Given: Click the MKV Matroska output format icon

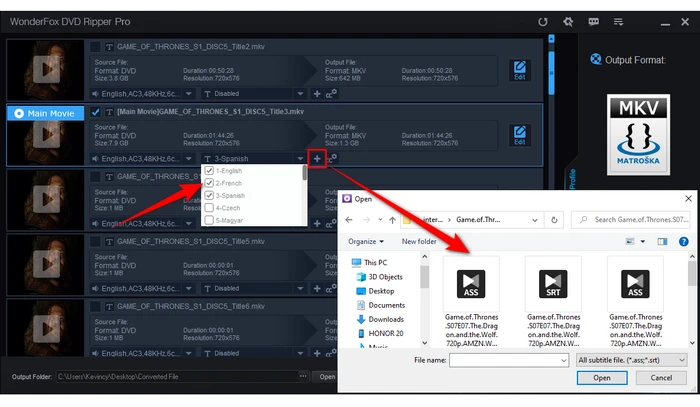Looking at the screenshot, I should coord(638,134).
